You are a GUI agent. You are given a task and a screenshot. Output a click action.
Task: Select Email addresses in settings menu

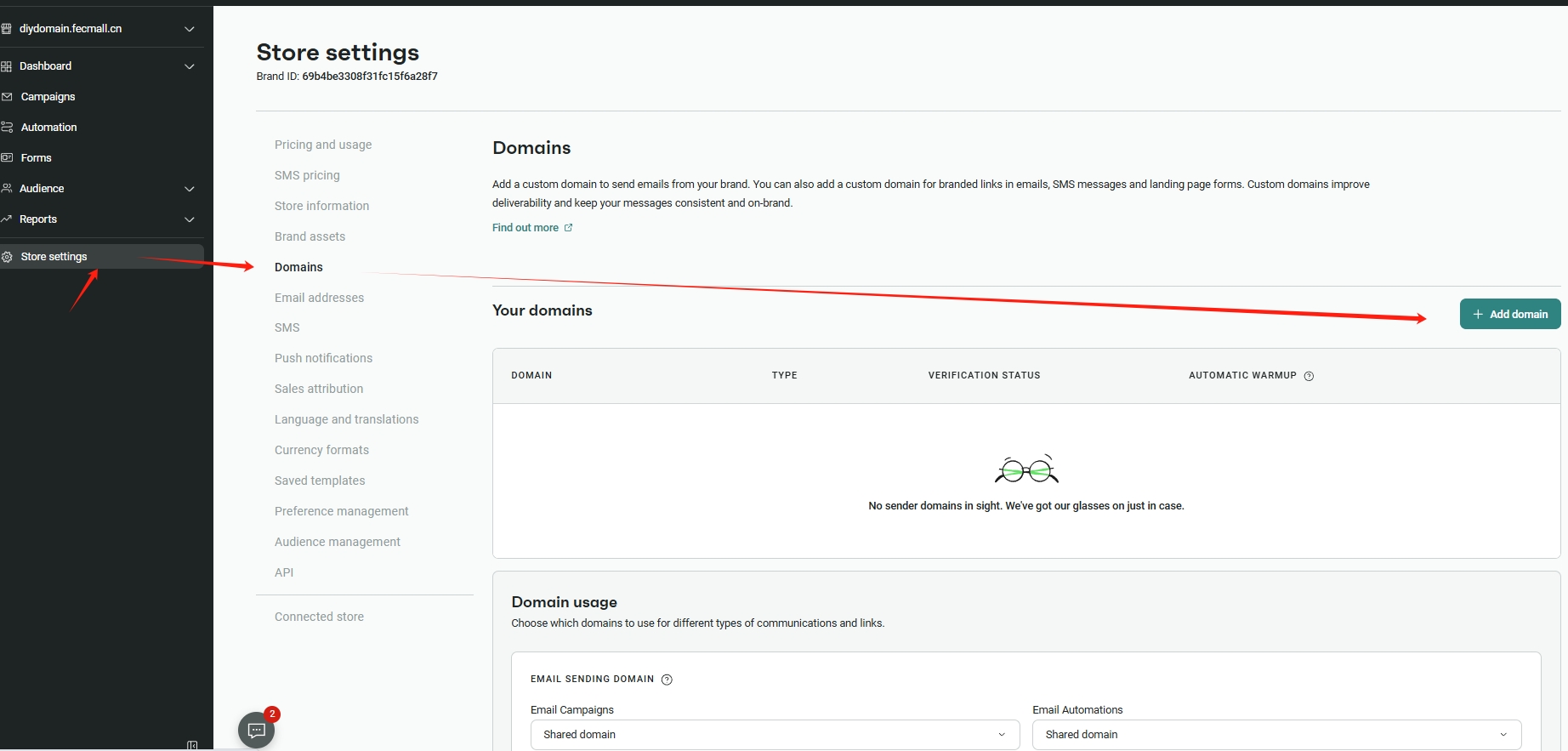coord(319,298)
